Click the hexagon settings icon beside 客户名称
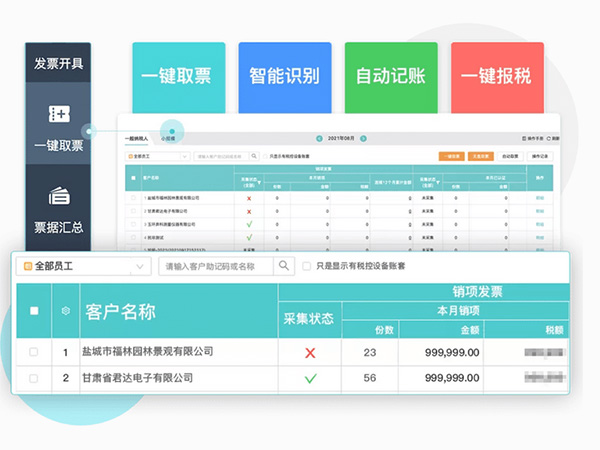The height and width of the screenshot is (450, 600). coord(66,311)
